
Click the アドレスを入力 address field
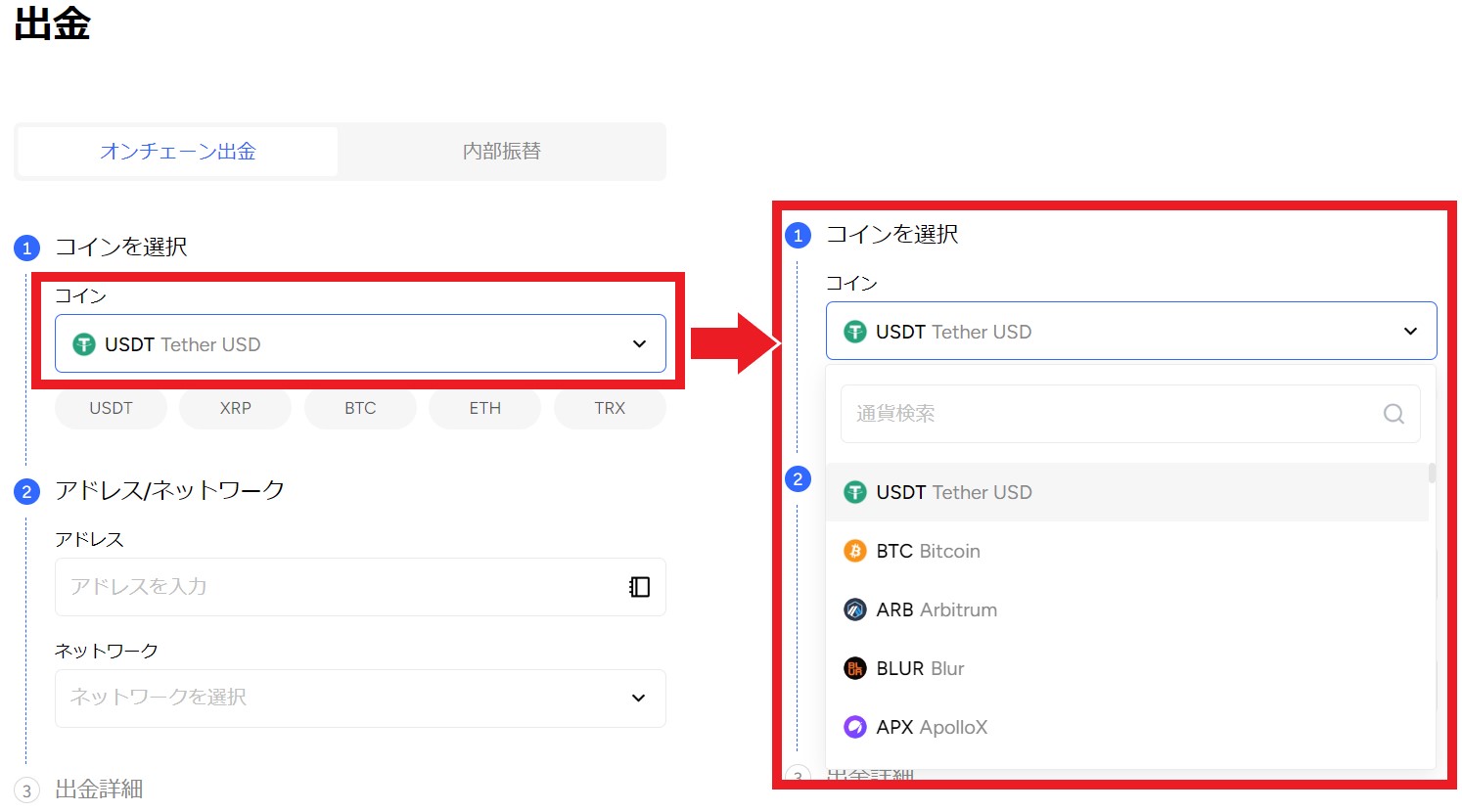(x=360, y=587)
